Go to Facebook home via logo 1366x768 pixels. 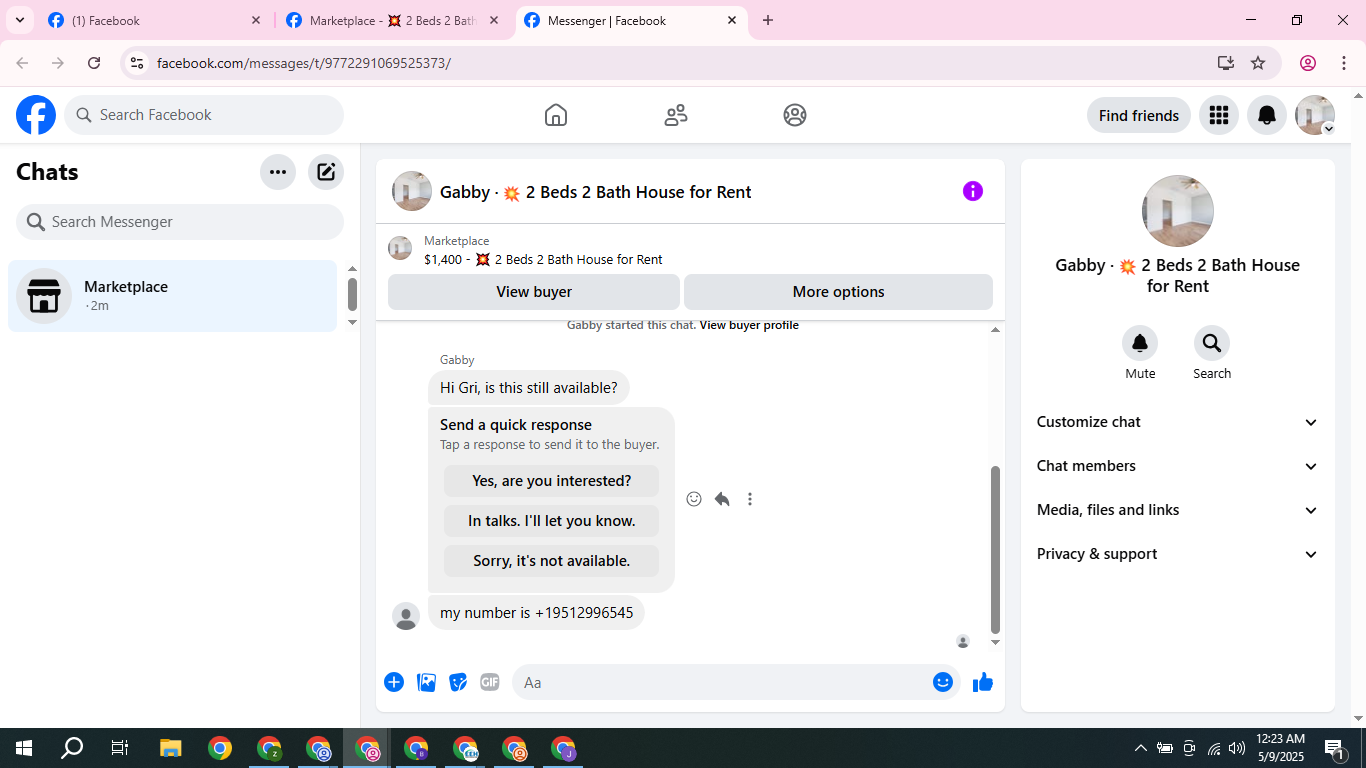36,115
